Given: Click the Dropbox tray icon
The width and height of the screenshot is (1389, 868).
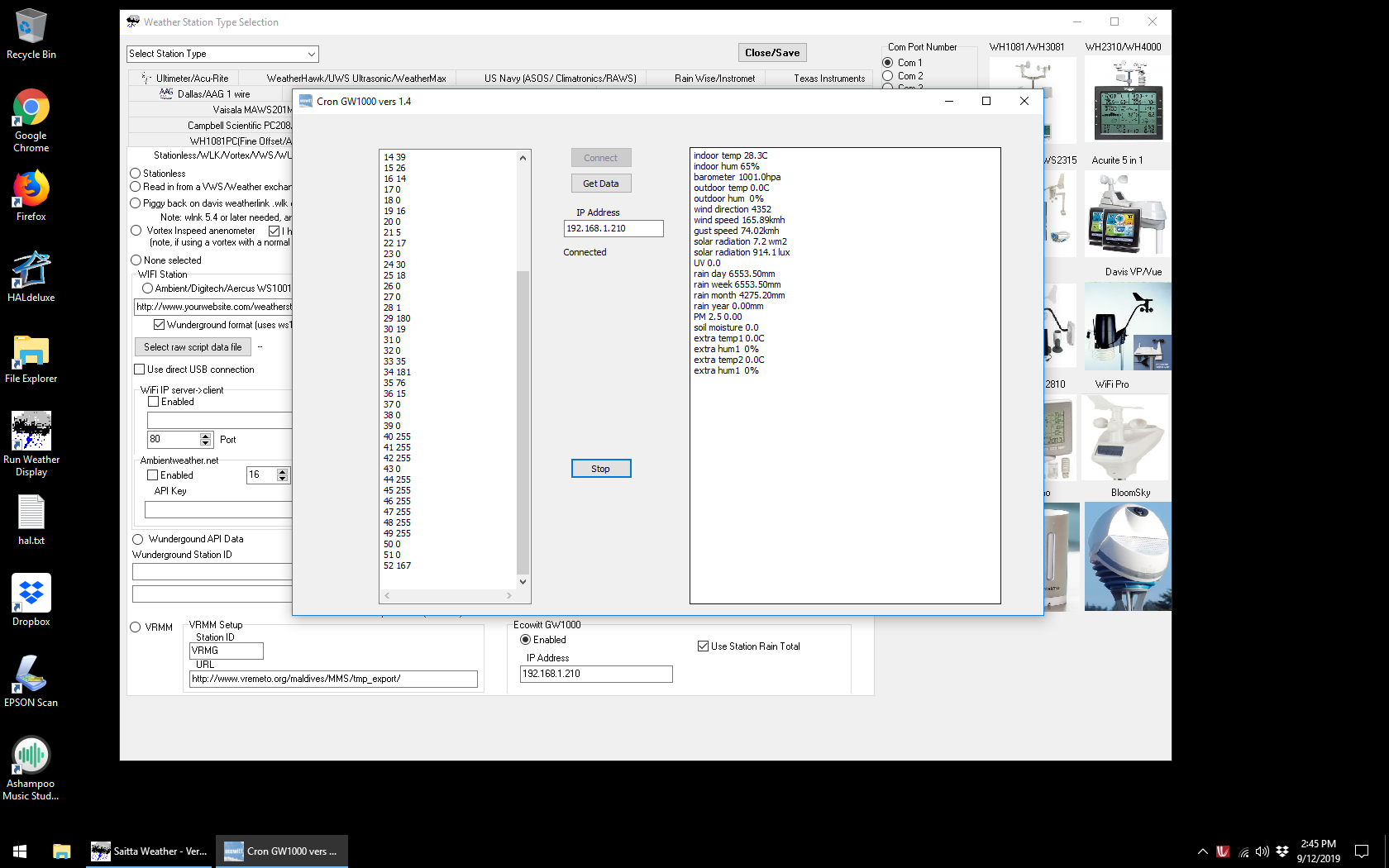Looking at the screenshot, I should coord(1282,851).
